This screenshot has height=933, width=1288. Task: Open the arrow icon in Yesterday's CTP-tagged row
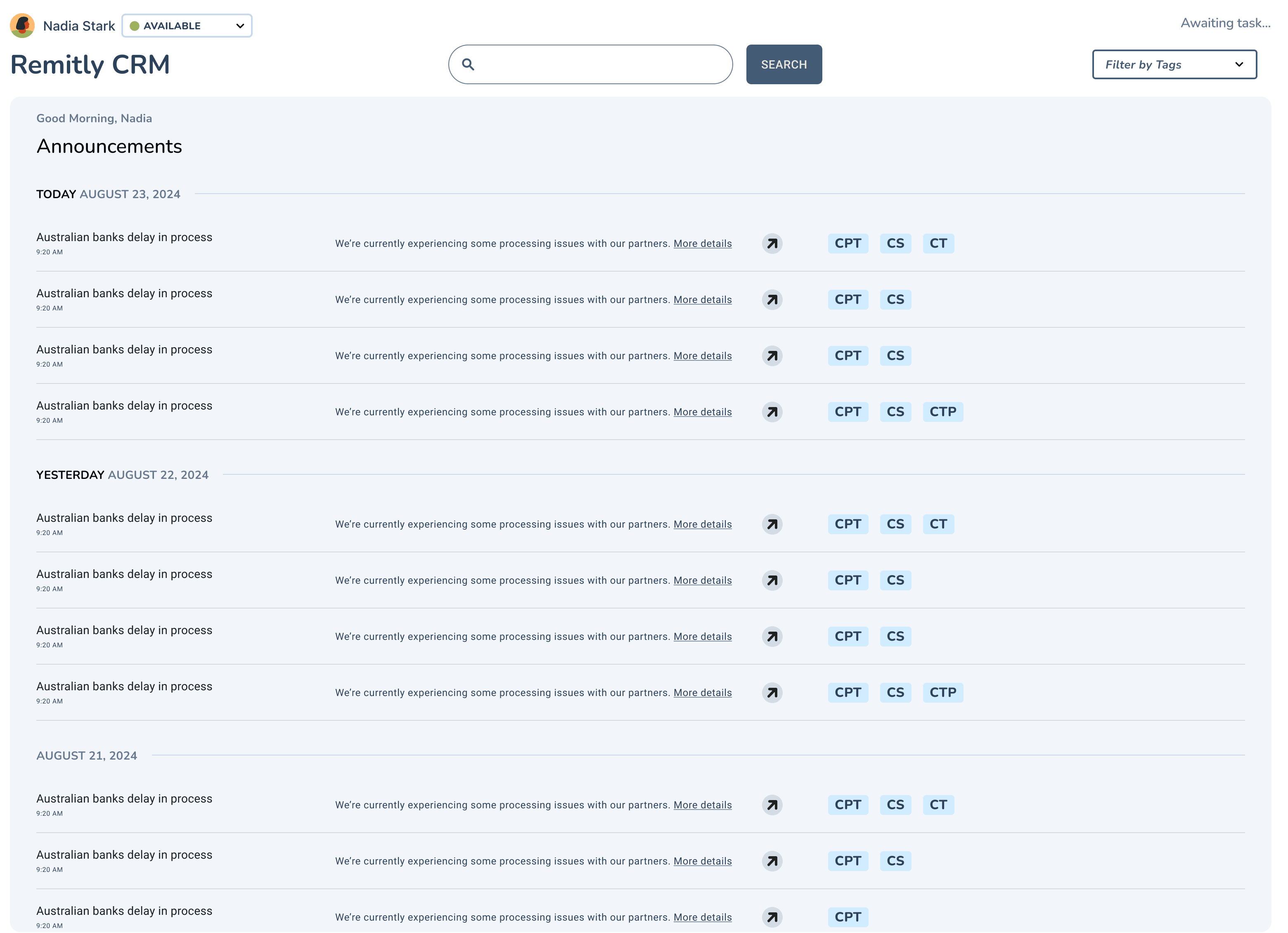(772, 693)
